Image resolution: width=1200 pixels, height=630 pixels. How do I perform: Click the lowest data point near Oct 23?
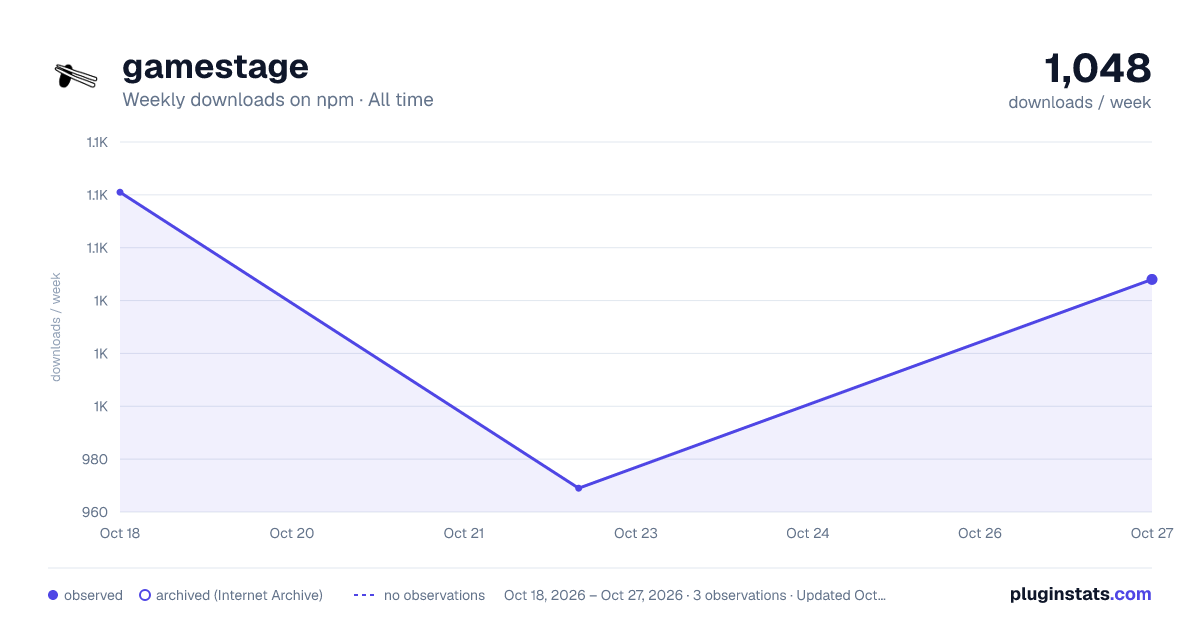[578, 488]
